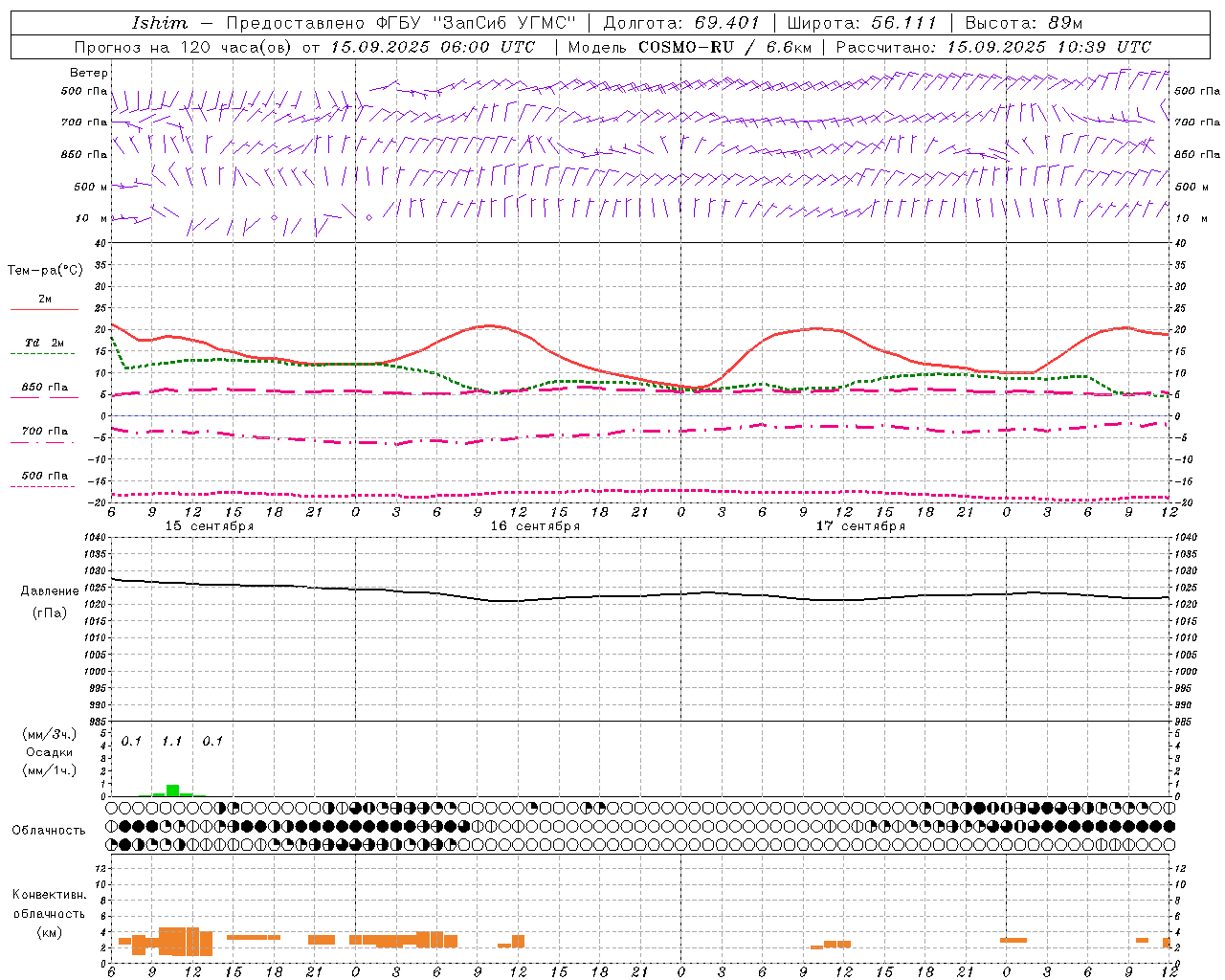The width and height of the screenshot is (1225, 980).
Task: Click the "1.1" precipitation amount value
Action: click(172, 742)
